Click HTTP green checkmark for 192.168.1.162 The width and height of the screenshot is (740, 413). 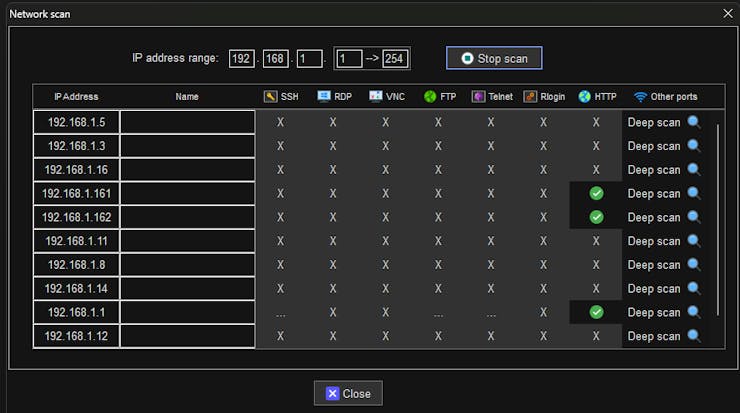click(x=597, y=217)
